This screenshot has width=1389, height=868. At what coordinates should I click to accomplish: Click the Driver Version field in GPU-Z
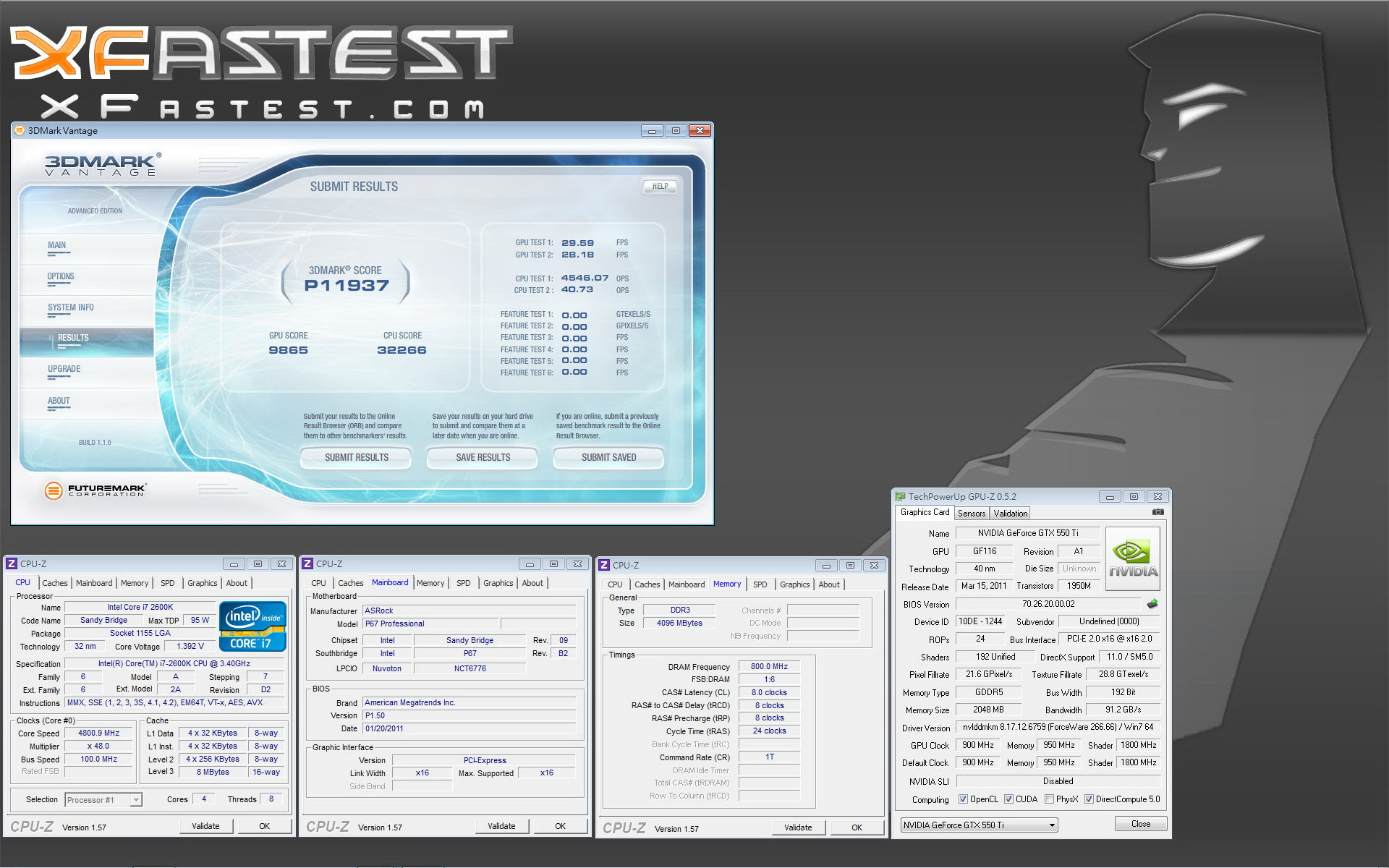(x=1058, y=728)
